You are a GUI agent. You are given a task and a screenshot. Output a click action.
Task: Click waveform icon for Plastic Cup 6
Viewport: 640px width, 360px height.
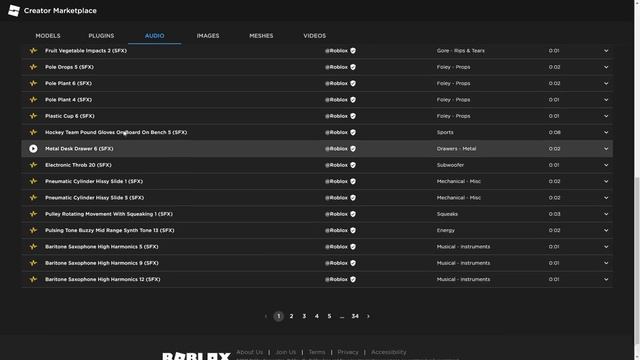(33, 116)
